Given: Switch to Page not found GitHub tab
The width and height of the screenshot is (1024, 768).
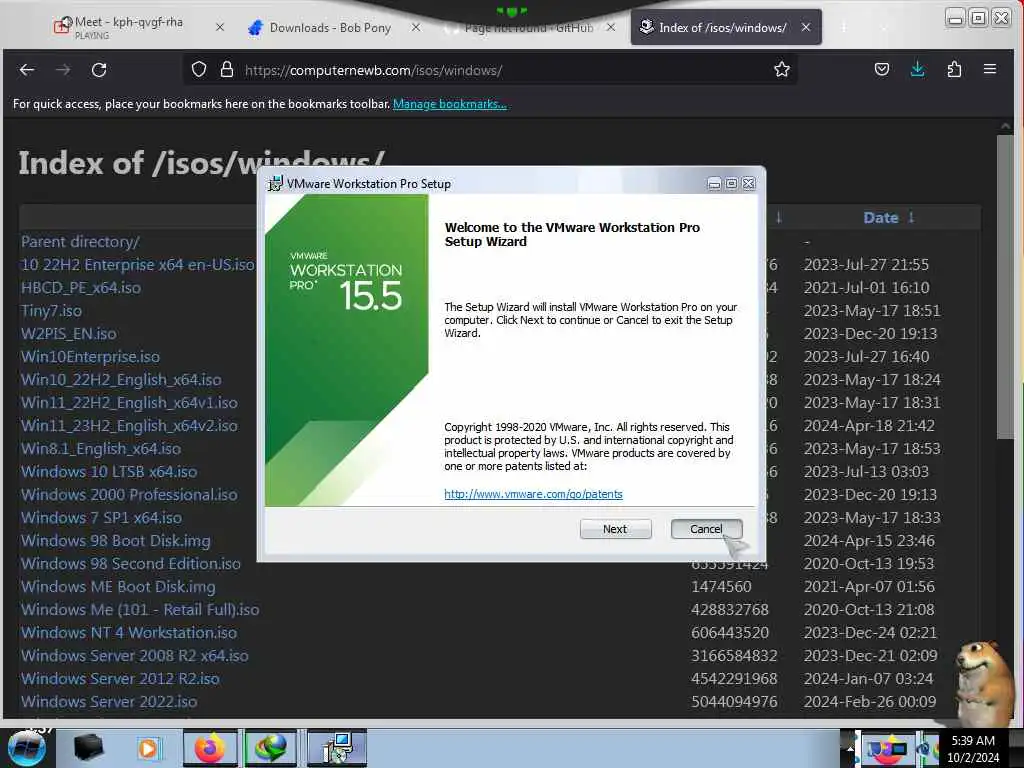Looking at the screenshot, I should pos(528,27).
